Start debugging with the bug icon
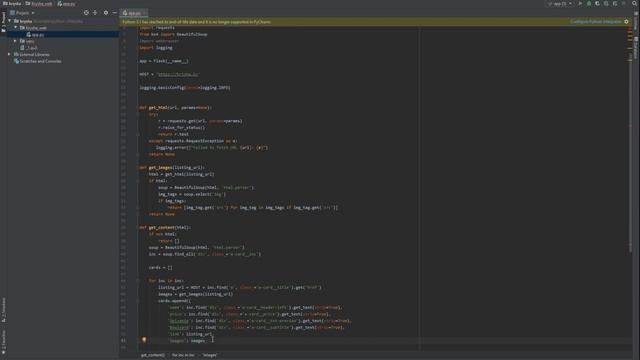The height and width of the screenshot is (360, 640). click(589, 4)
